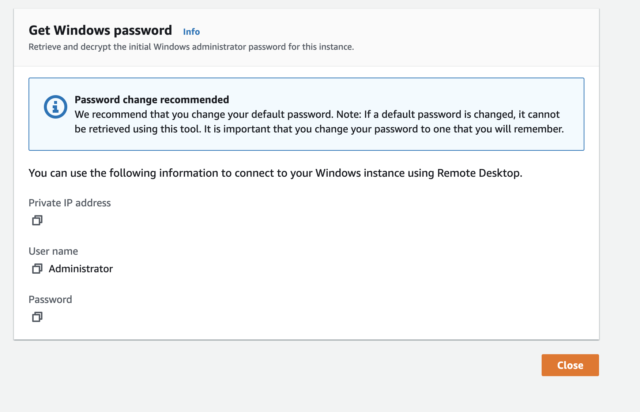Open the Info link beside the title

[191, 32]
